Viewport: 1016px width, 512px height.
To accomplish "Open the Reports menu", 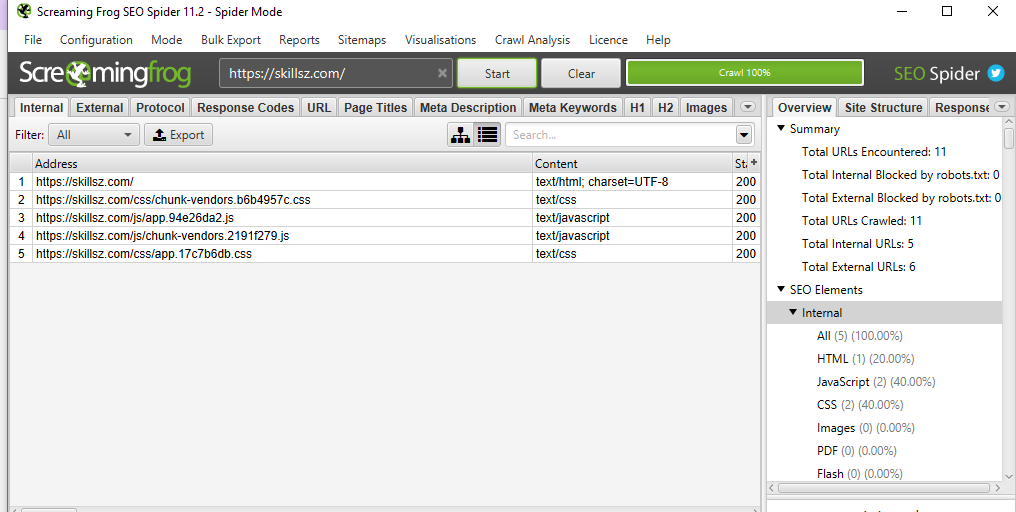I will [x=299, y=40].
